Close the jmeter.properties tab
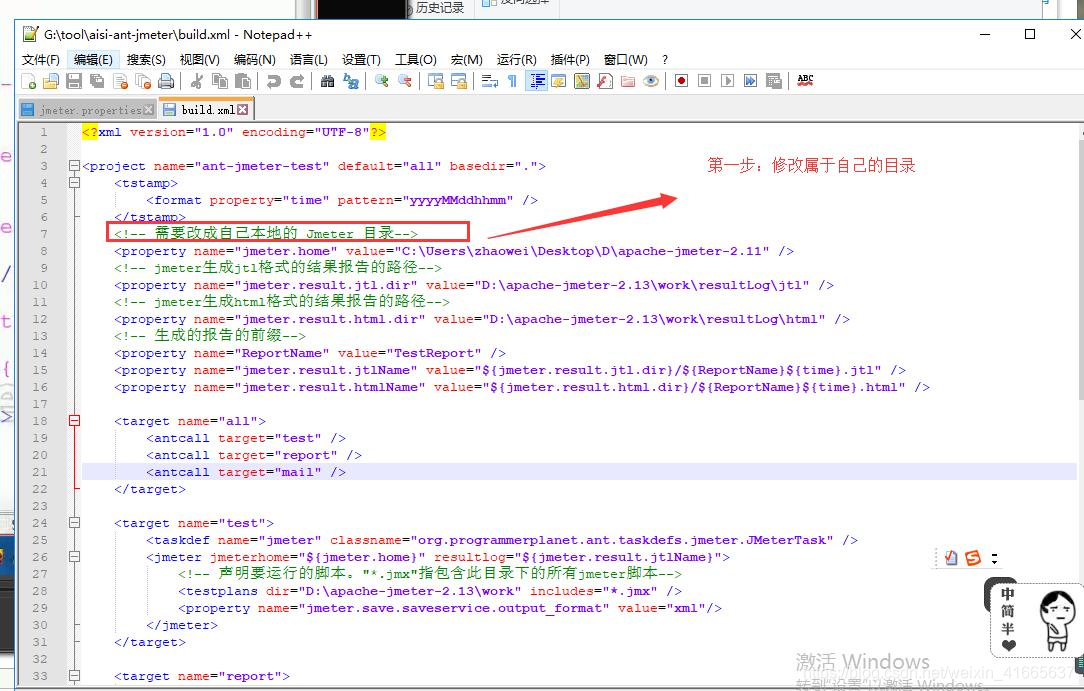The height and width of the screenshot is (691, 1084). point(148,110)
